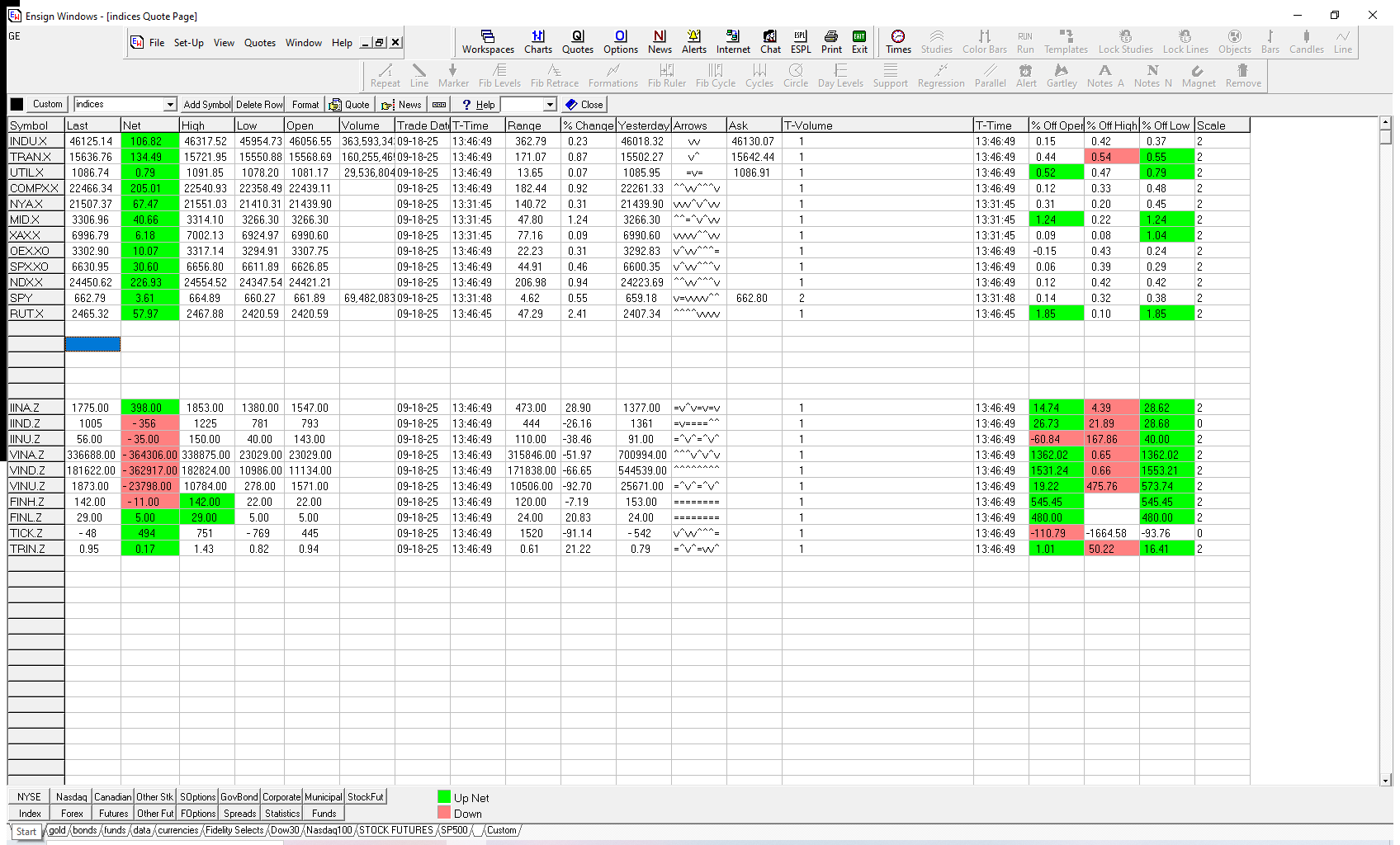Click the black color swatch beside Custom
Viewport: 1400px width, 845px height.
point(17,105)
